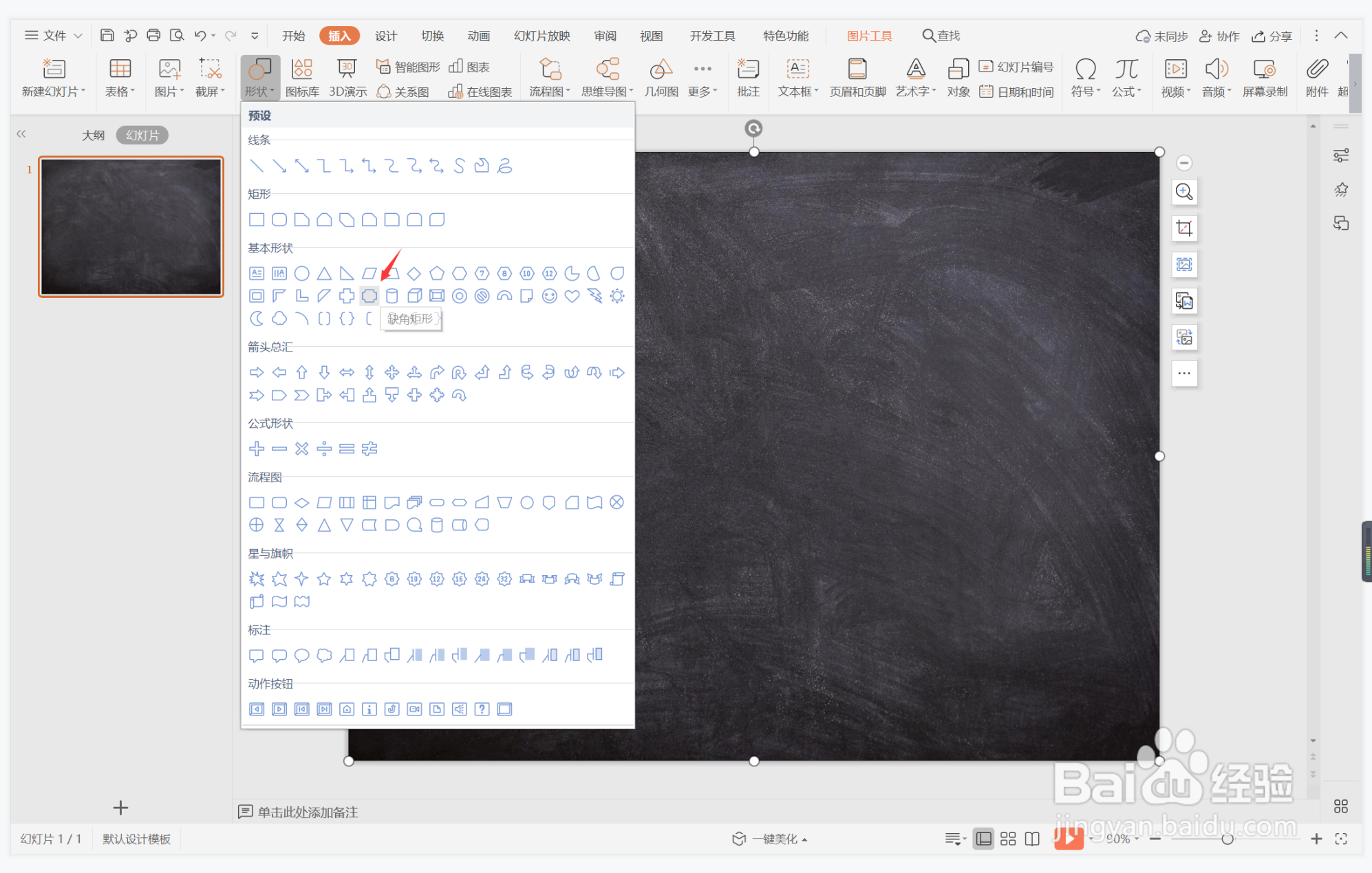
Task: Click the 几何图 geometry icon
Action: pyautogui.click(x=661, y=78)
